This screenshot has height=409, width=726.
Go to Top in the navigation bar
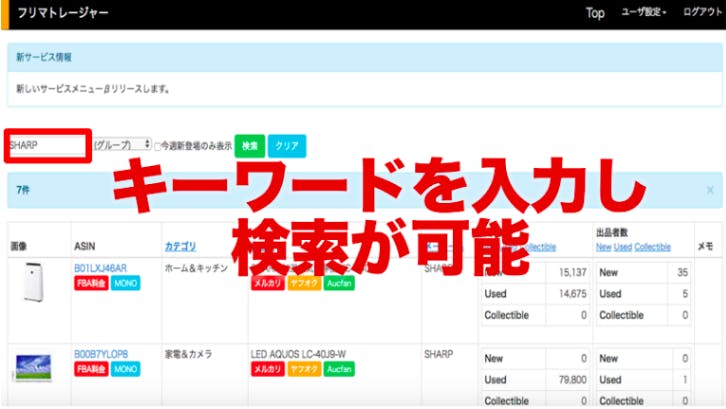point(595,13)
